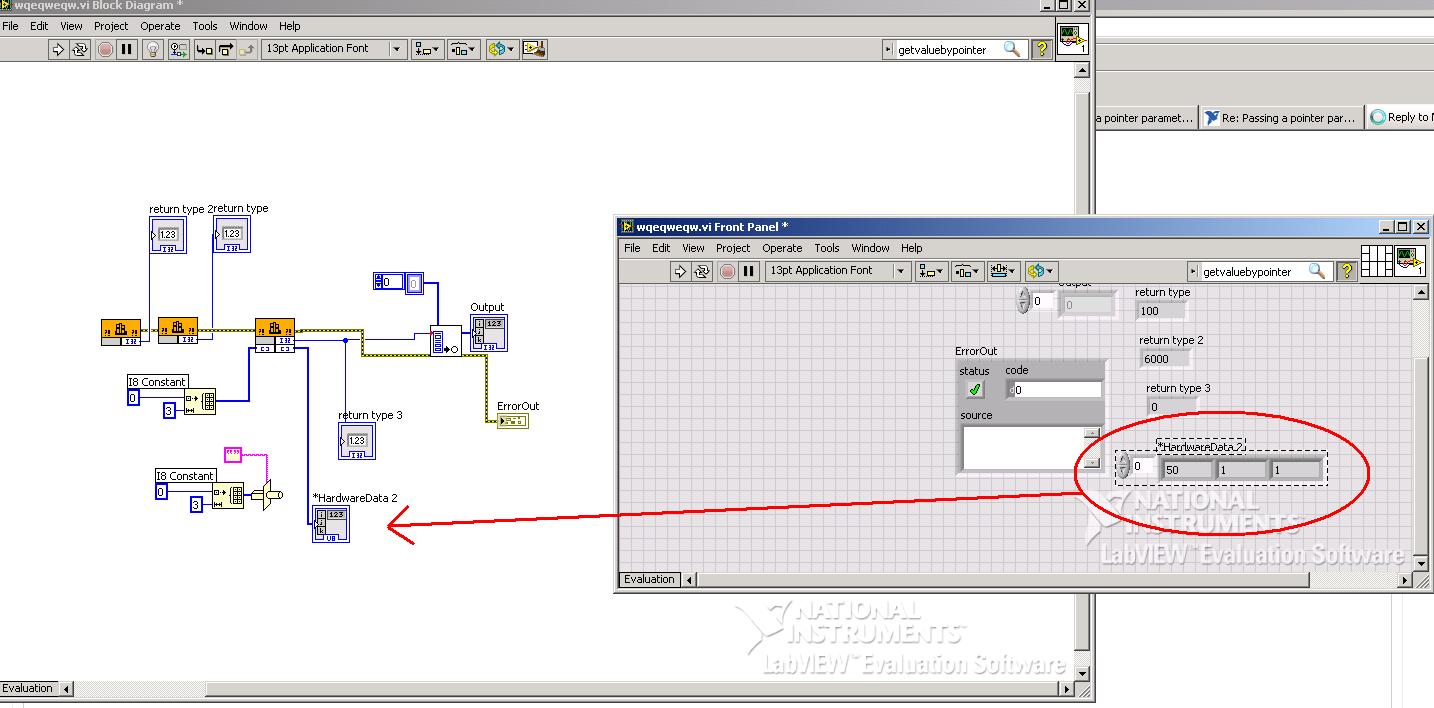Select *HardwareData 2 terminal on diagram

331,523
